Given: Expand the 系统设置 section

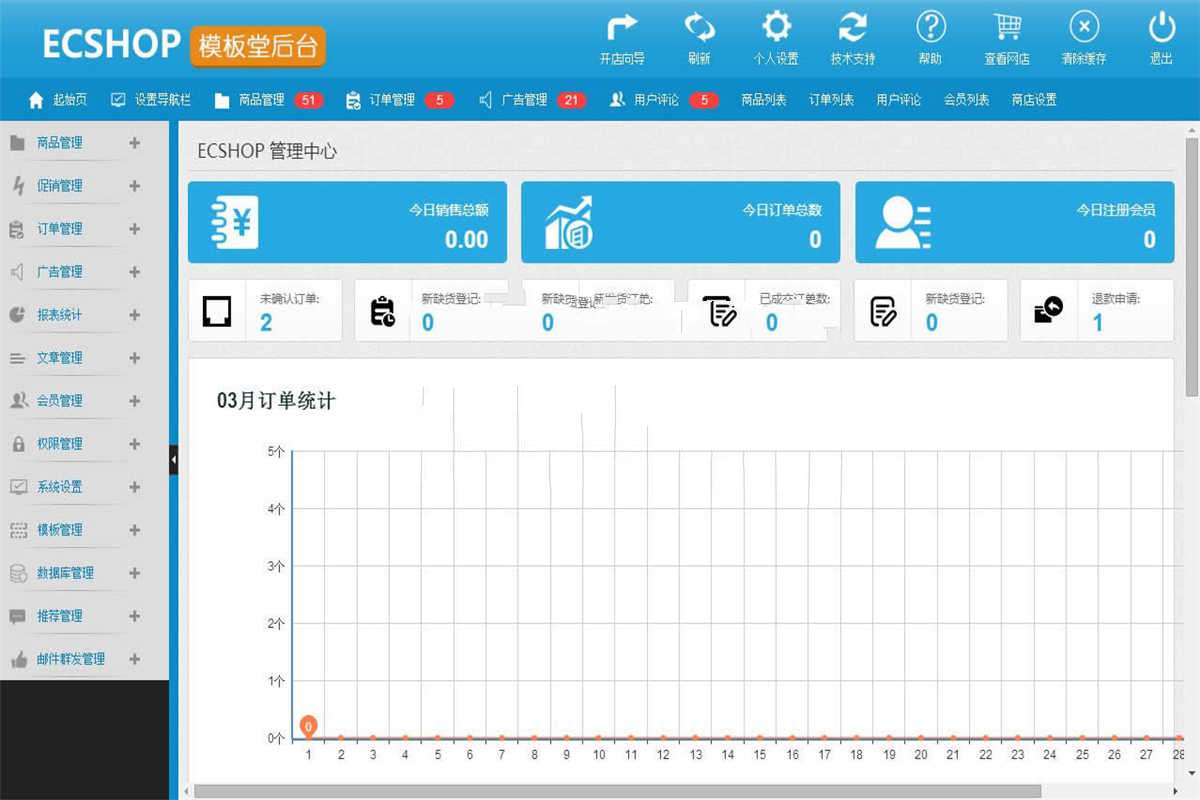Looking at the screenshot, I should click(x=135, y=487).
